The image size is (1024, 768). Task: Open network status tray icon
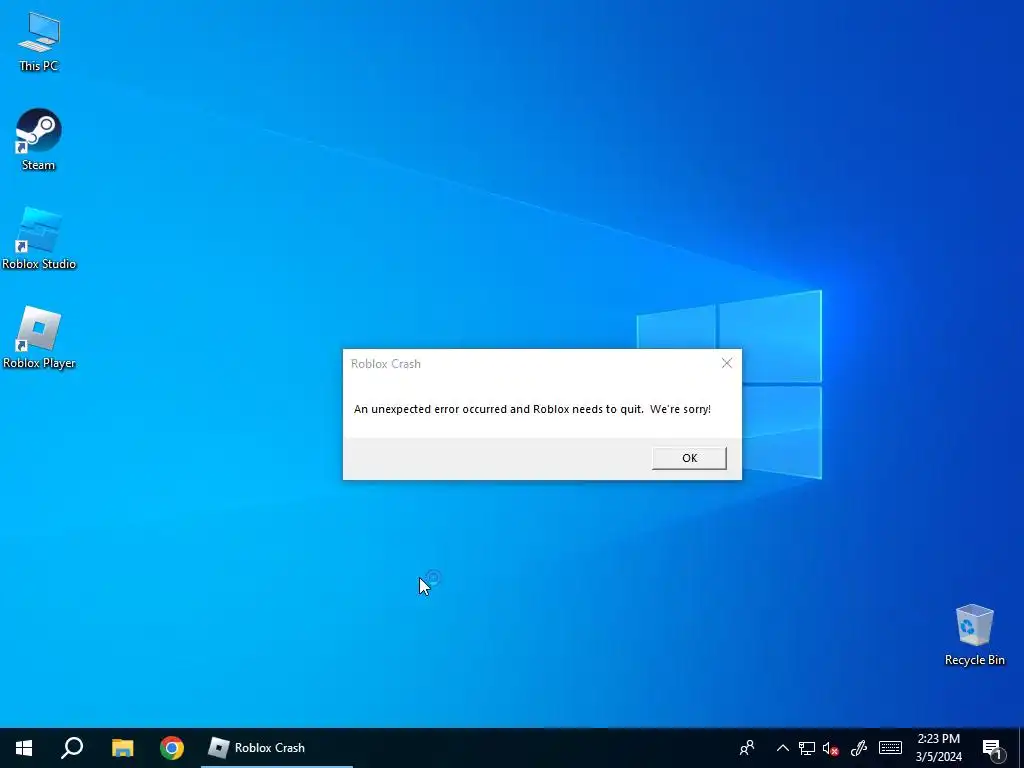(x=807, y=748)
